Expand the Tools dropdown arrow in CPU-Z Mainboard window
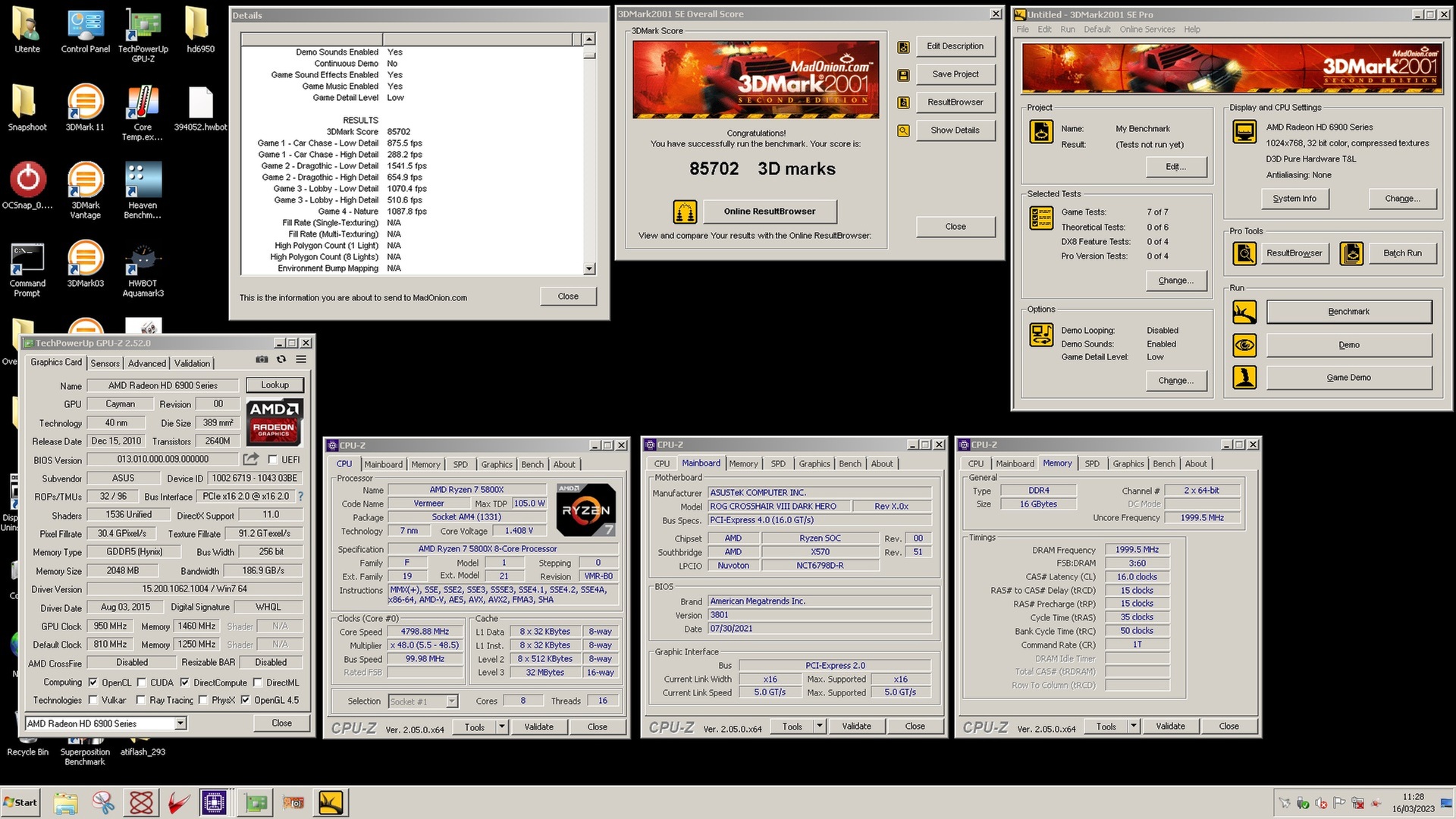Screen dimensions: 1456x819 pyautogui.click(x=820, y=726)
